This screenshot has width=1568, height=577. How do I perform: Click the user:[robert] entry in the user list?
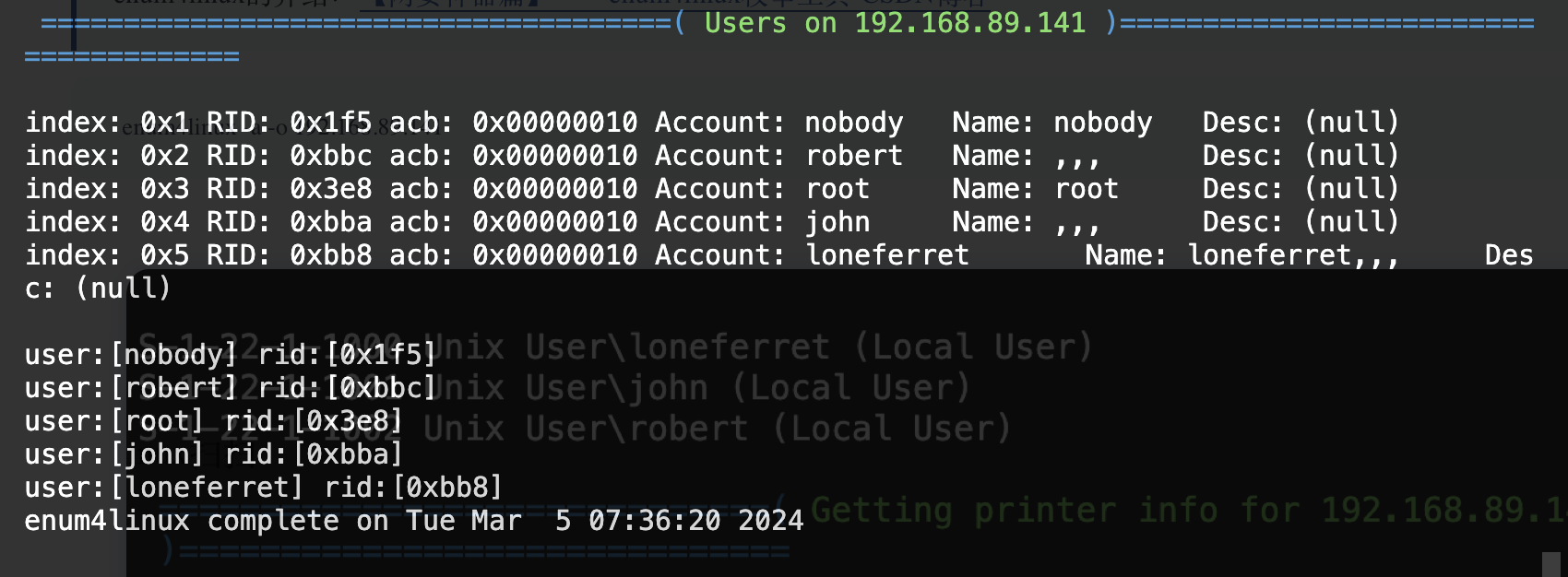131,388
